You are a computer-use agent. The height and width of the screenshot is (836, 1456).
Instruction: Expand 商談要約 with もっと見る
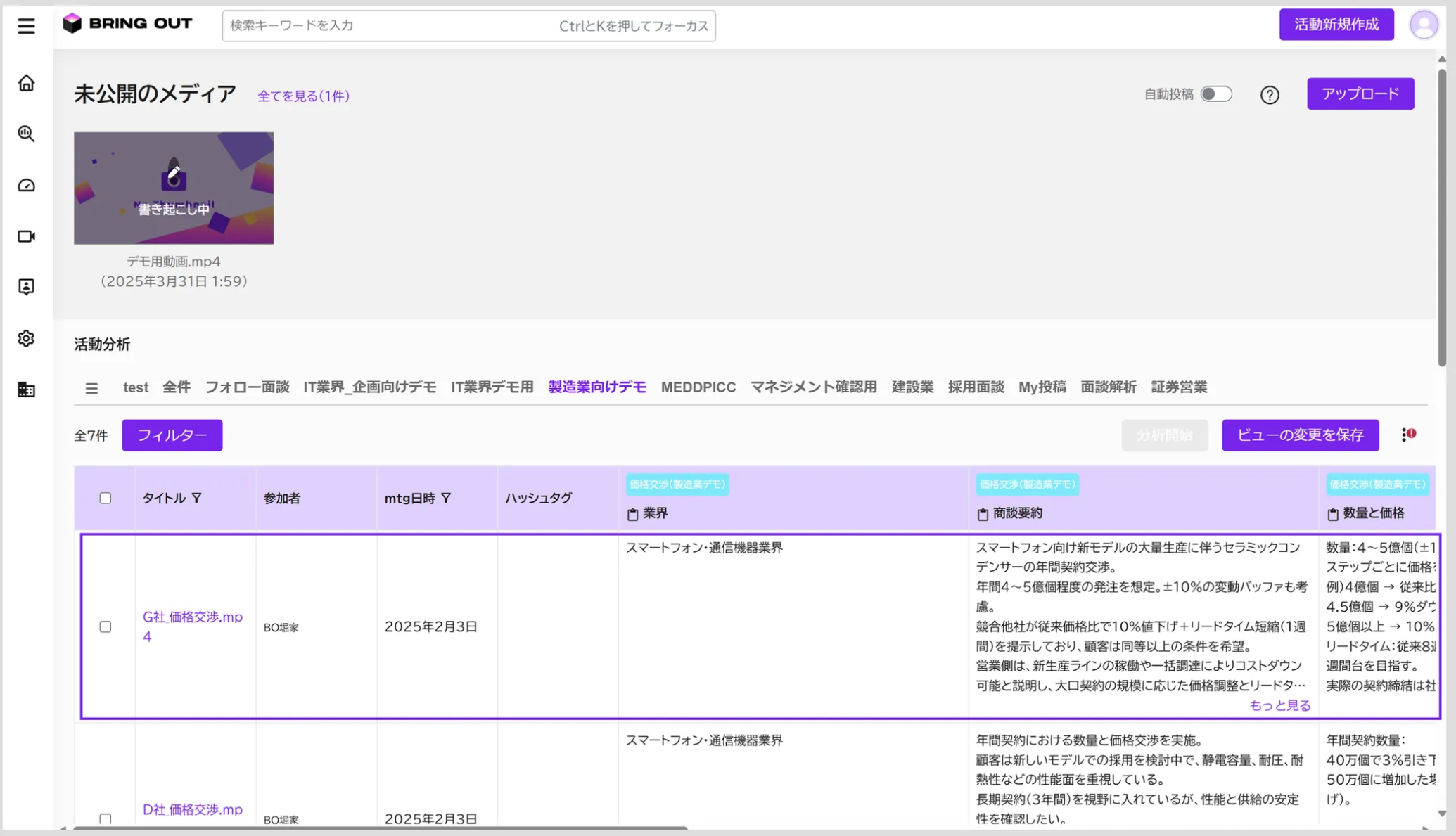click(1279, 705)
